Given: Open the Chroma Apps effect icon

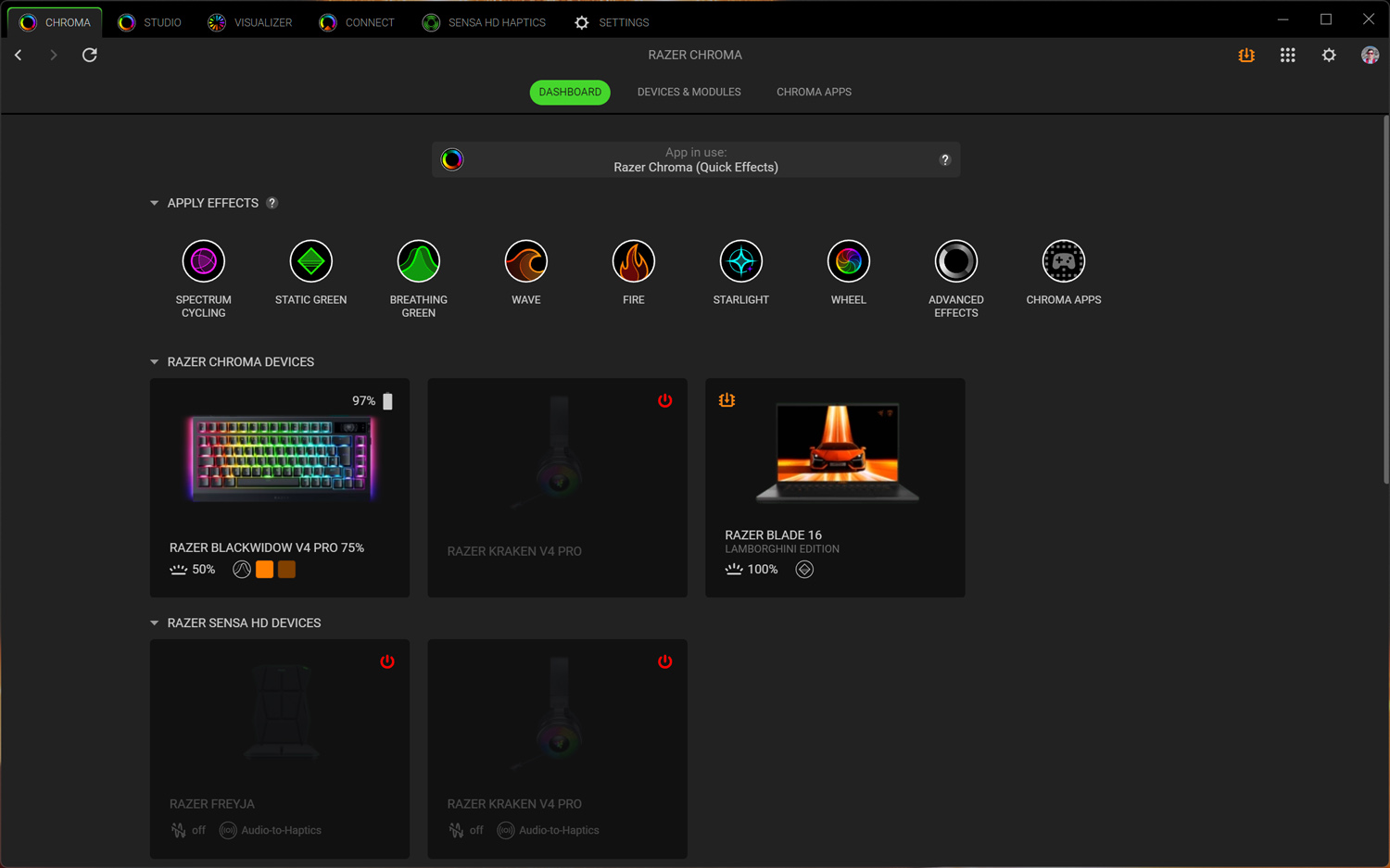Looking at the screenshot, I should click(1064, 261).
